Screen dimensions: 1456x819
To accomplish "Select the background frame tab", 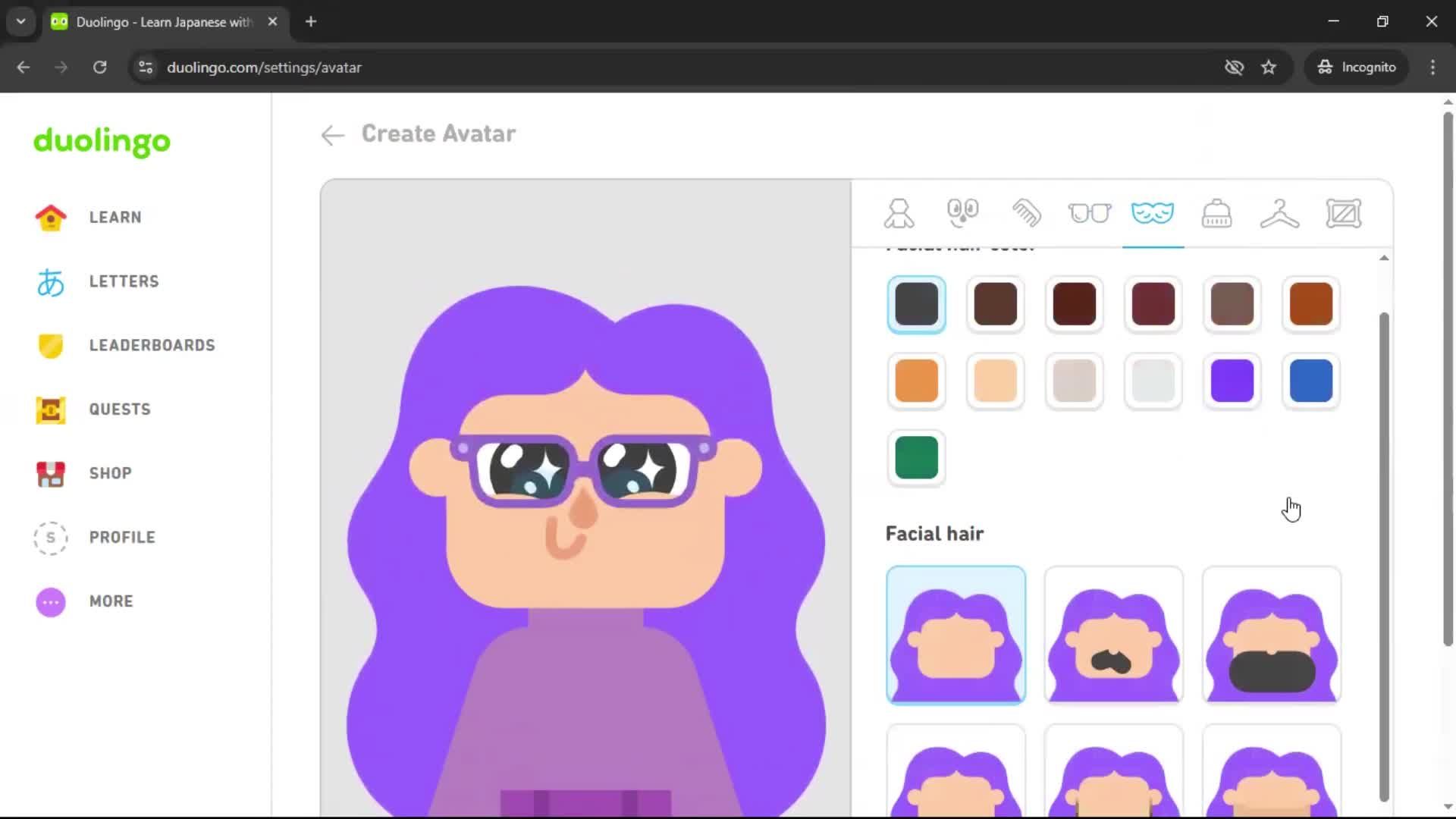I will [1344, 213].
